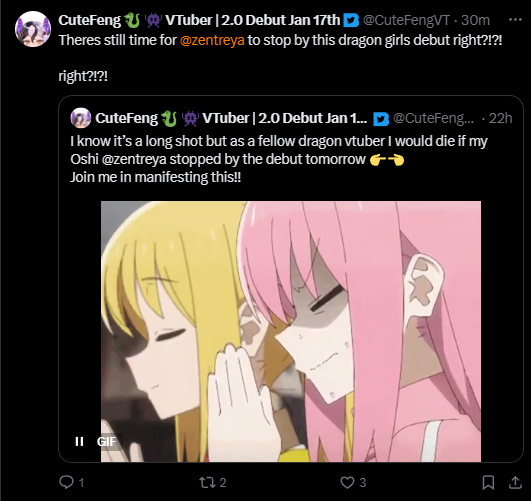Screen dimensions: 531x501
Task: Open the quoted tweet's small avatar
Action: (81, 118)
